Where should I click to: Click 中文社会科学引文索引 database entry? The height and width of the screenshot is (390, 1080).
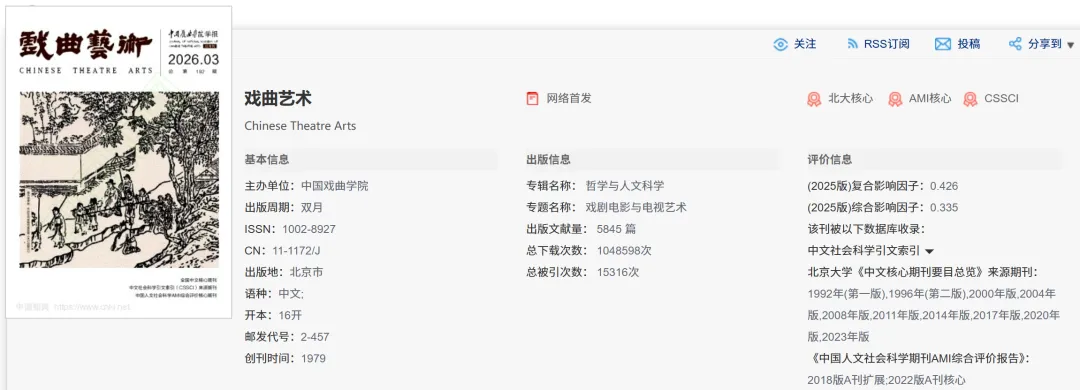[x=864, y=251]
